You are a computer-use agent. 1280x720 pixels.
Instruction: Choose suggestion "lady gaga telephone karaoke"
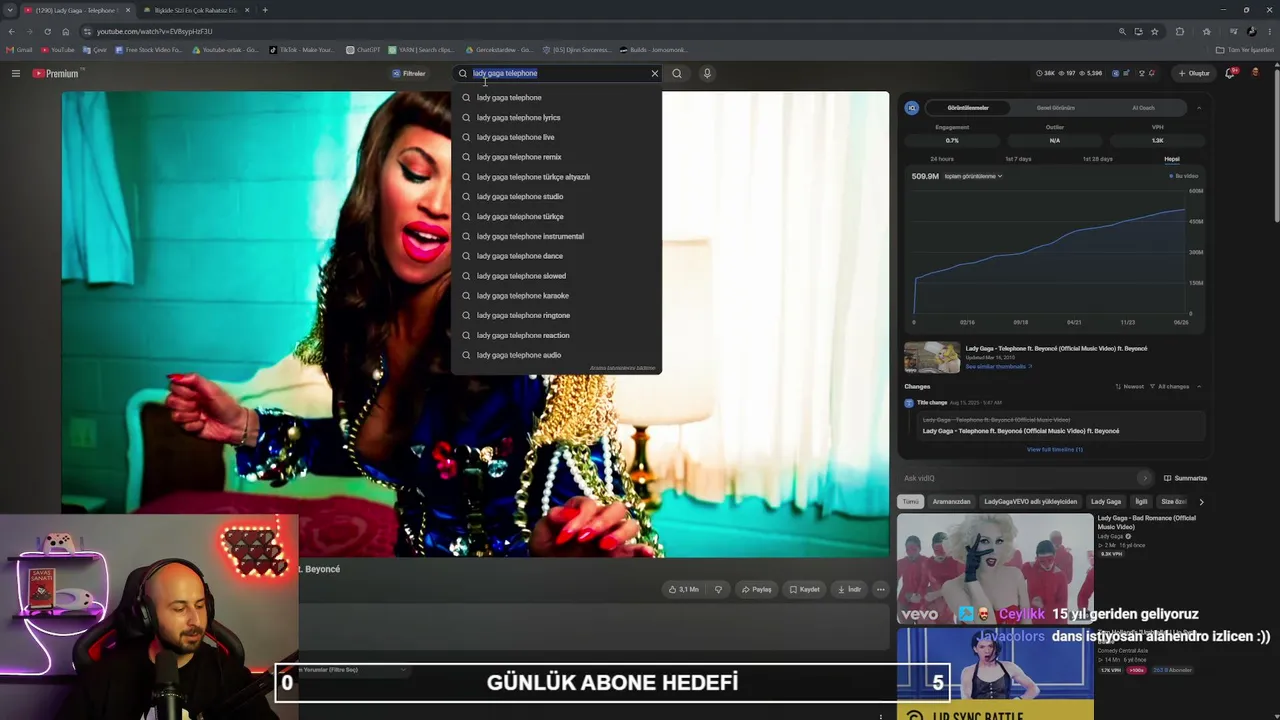tap(556, 296)
